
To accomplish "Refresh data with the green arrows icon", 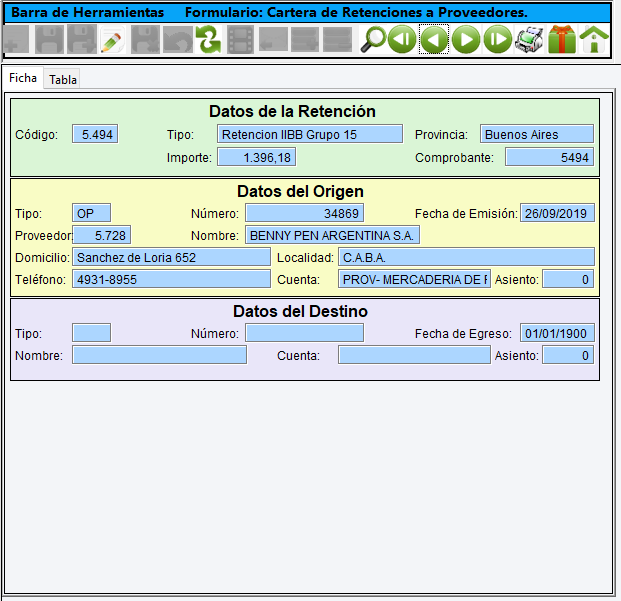I will tap(209, 39).
